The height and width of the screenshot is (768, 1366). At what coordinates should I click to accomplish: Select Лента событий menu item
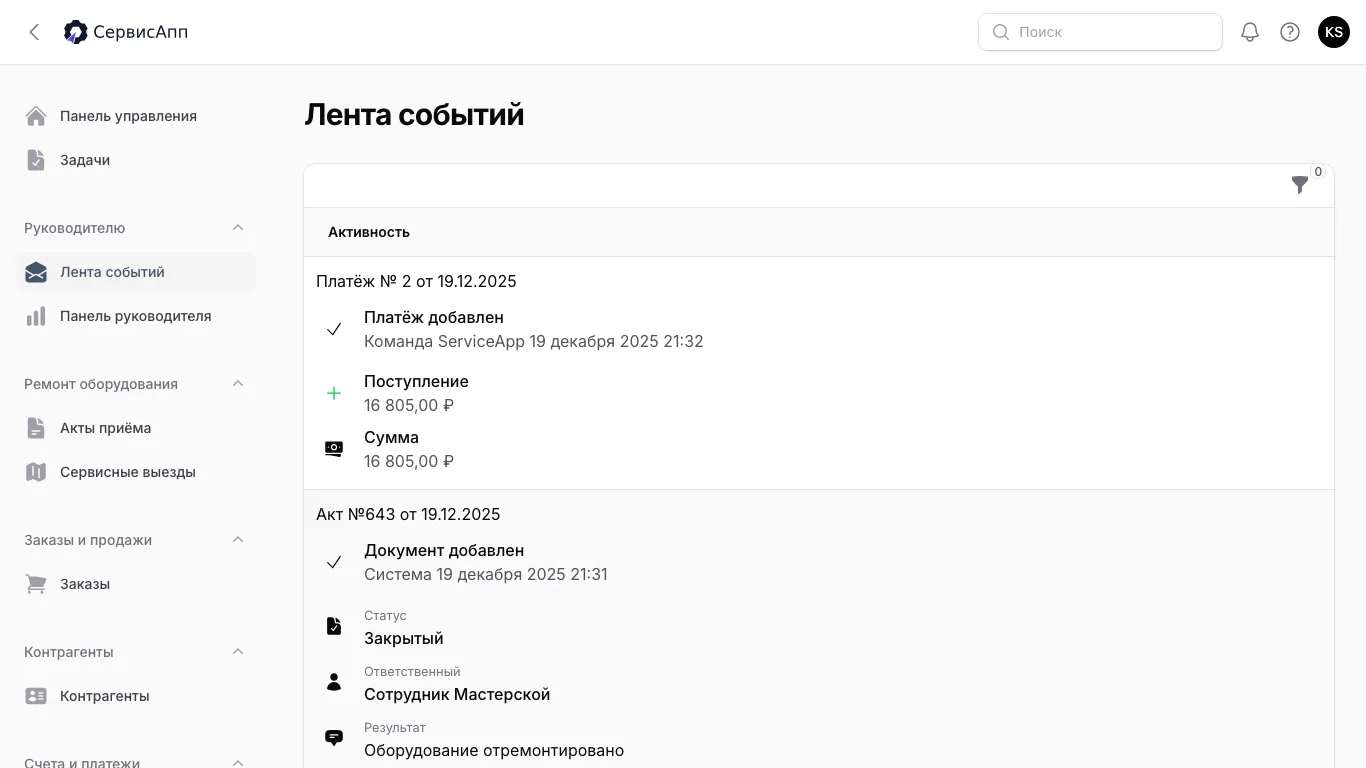[x=136, y=272]
